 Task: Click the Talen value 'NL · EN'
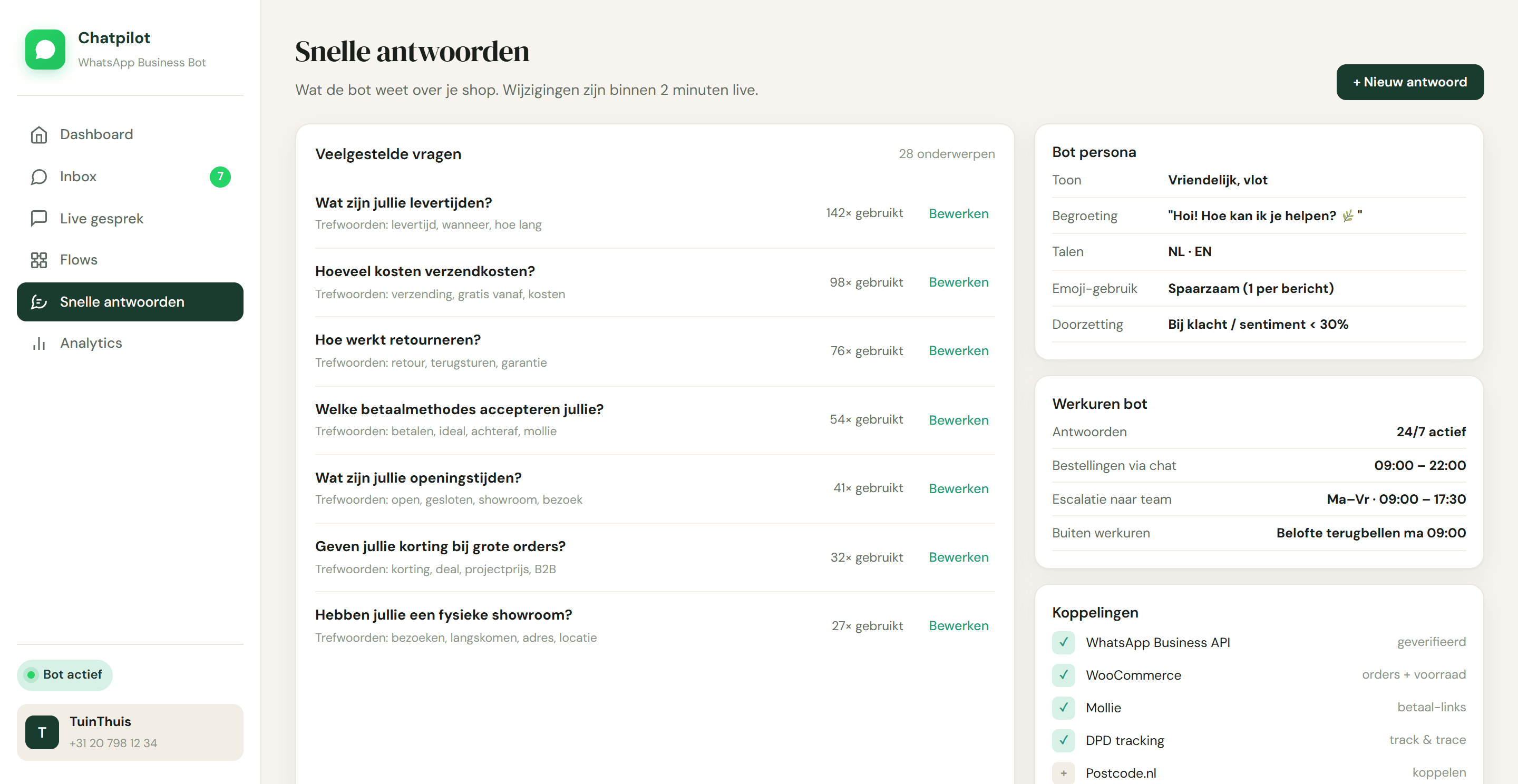click(1190, 251)
